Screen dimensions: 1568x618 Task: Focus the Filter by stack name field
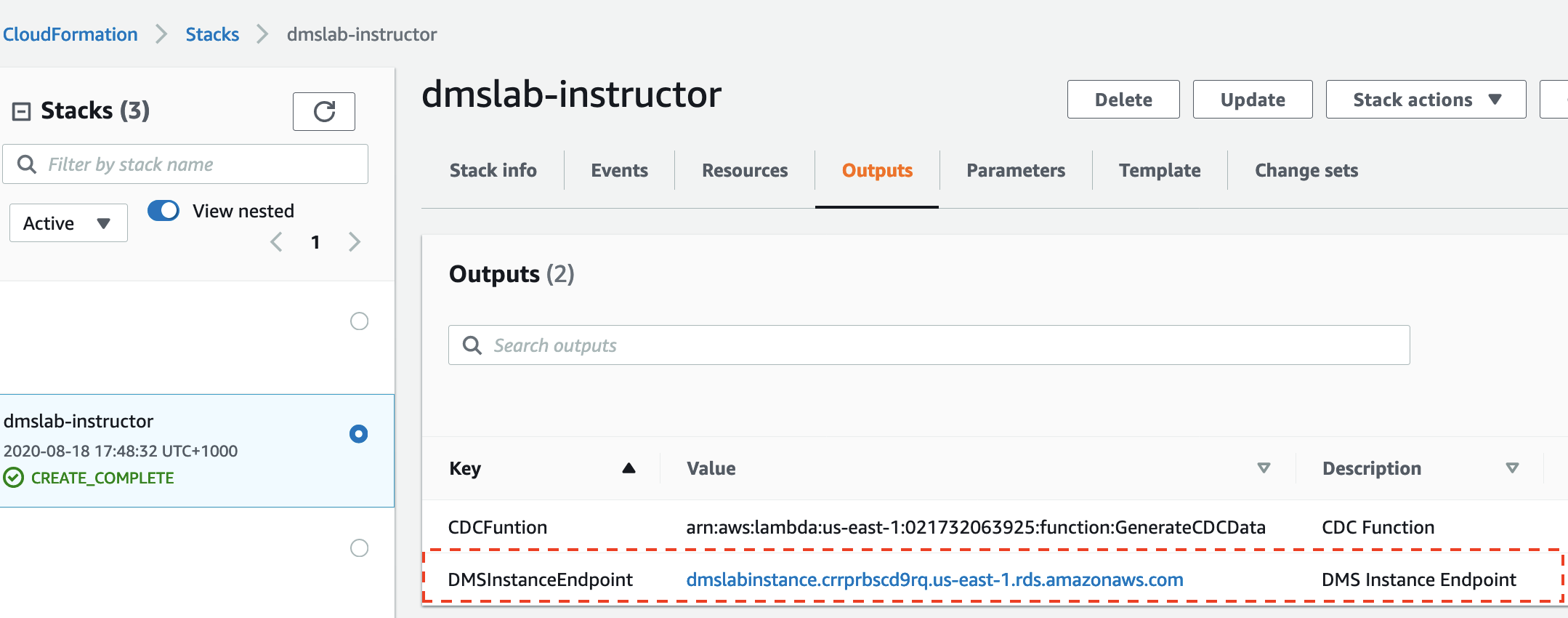click(185, 164)
